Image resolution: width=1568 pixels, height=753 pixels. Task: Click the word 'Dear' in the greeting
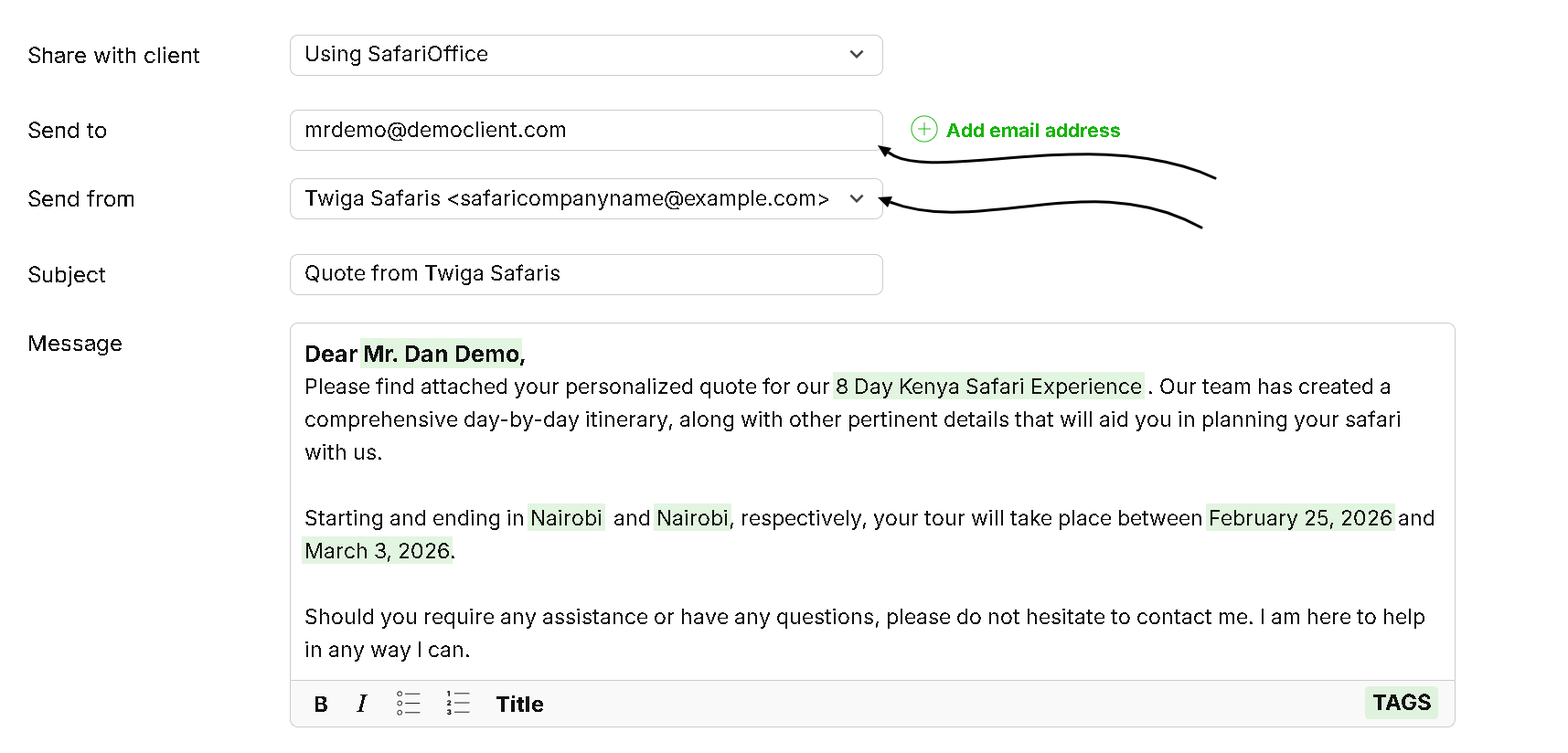(330, 355)
